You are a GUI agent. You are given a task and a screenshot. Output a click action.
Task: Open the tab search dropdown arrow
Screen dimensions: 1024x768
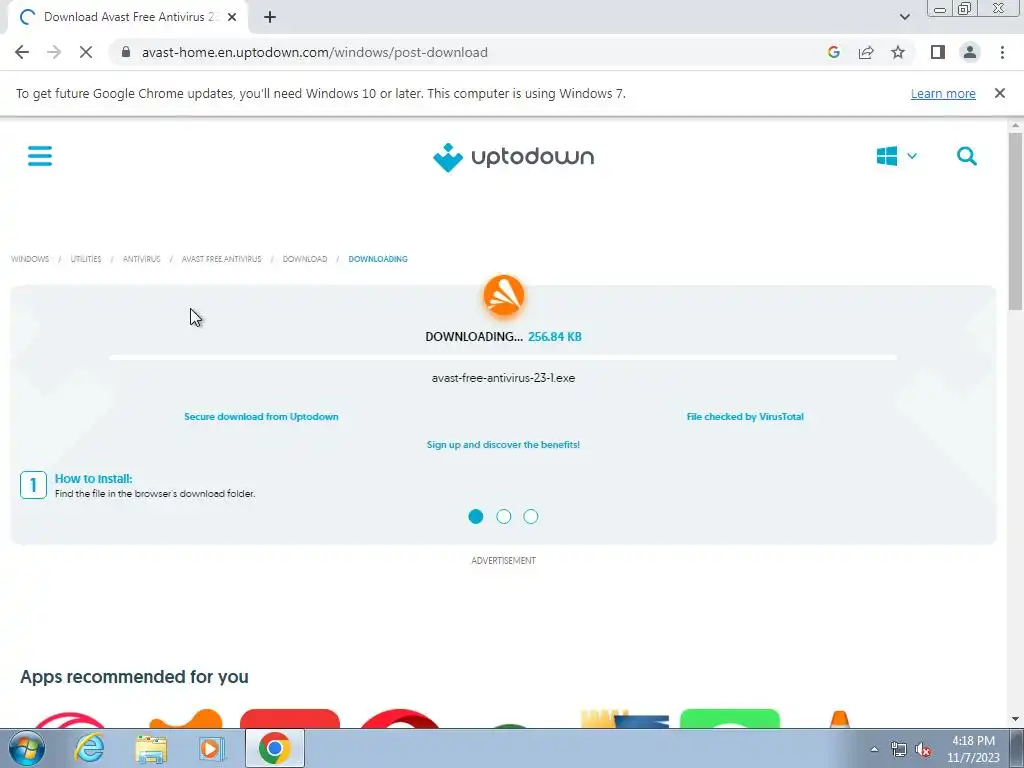904,17
